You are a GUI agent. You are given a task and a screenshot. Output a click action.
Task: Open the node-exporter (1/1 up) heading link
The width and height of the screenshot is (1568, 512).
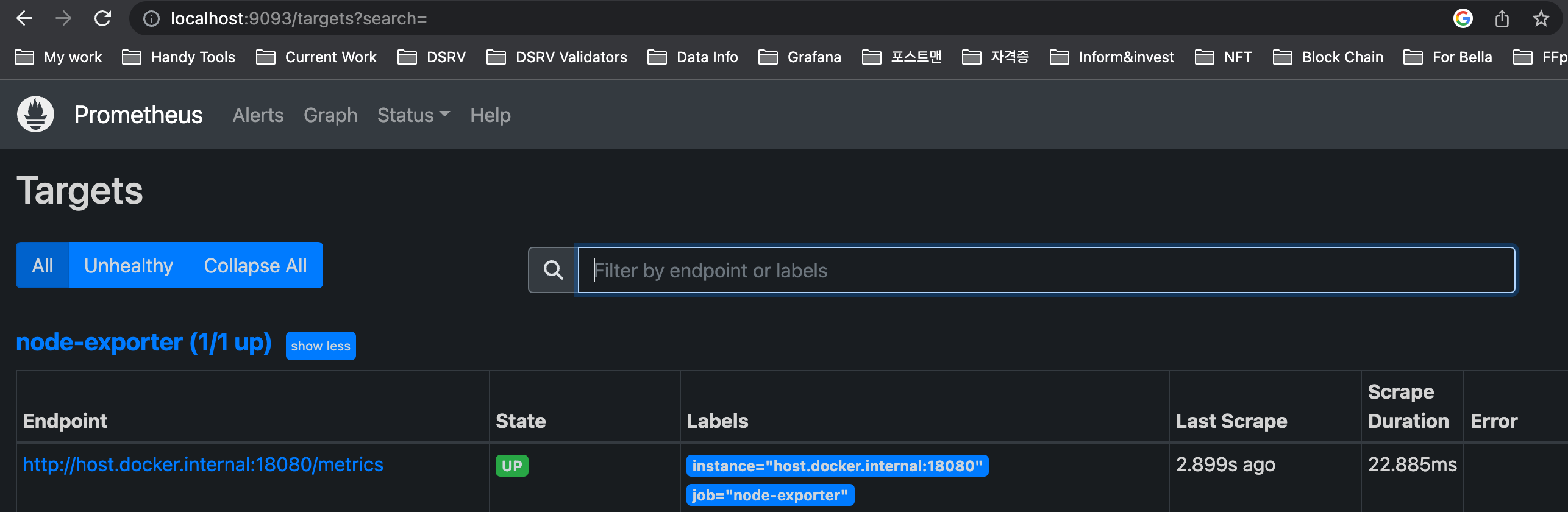144,343
